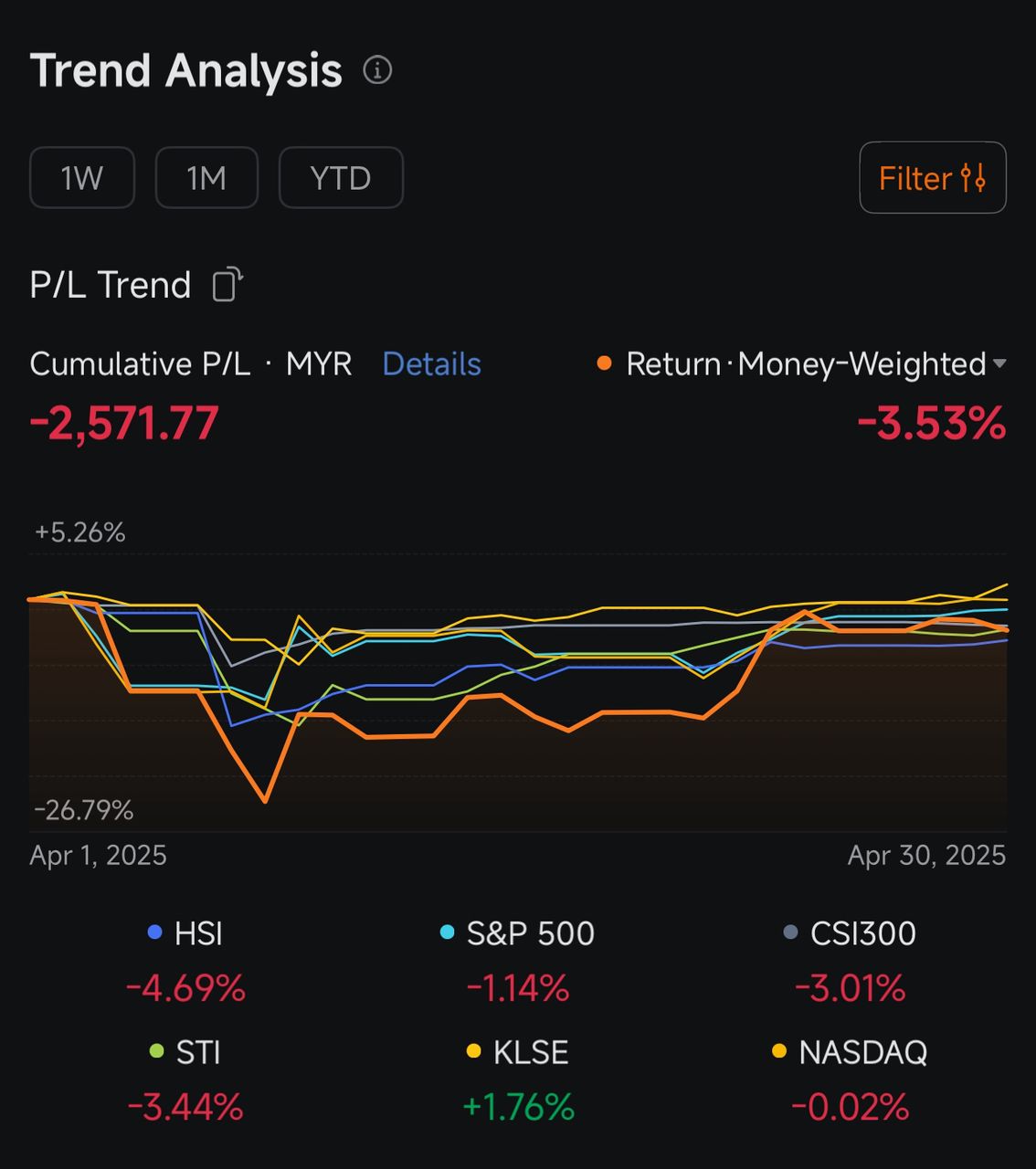Choose the YTD time range
1036x1169 pixels.
pos(341,177)
